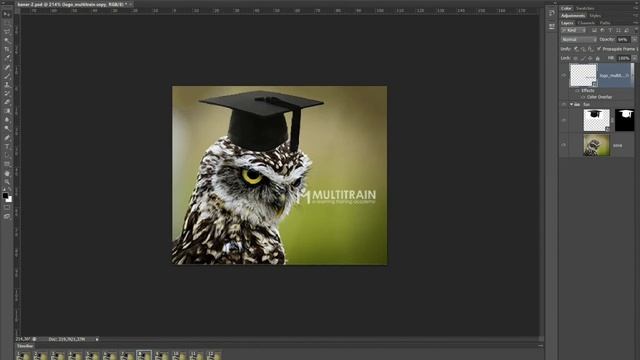Hide the owl photo layer
This screenshot has height=360, width=640.
pos(564,145)
